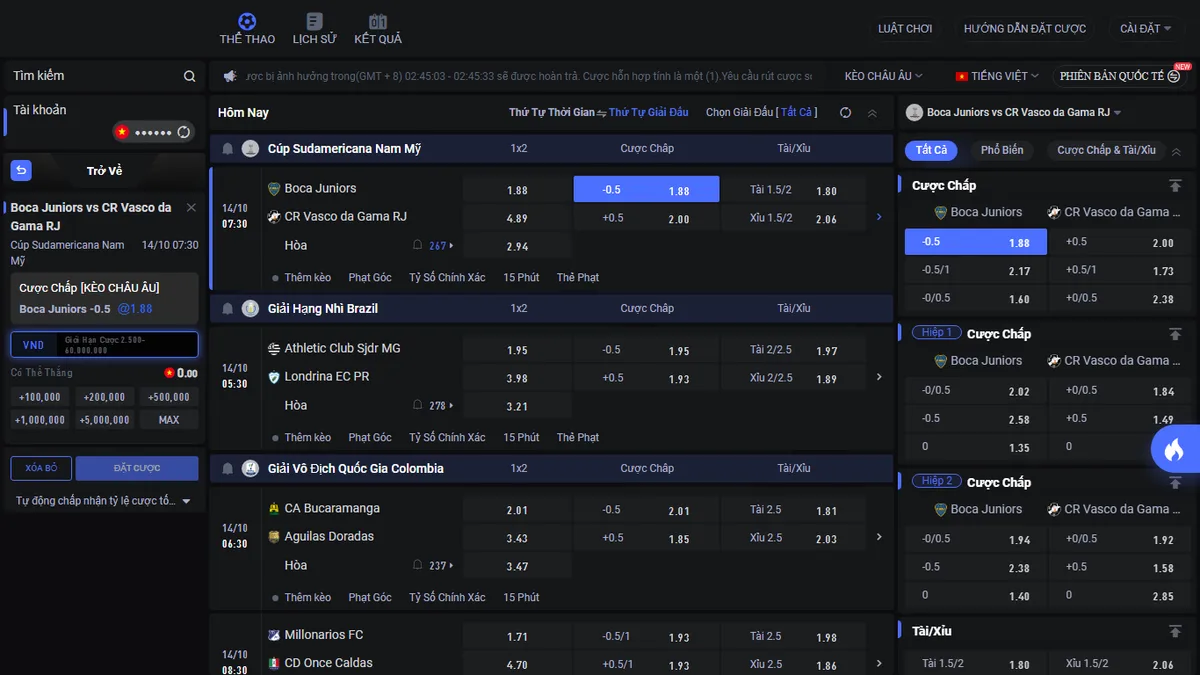Open the Thể Thao sports icon
Screen dimensions: 1200x675
pyautogui.click(x=247, y=21)
